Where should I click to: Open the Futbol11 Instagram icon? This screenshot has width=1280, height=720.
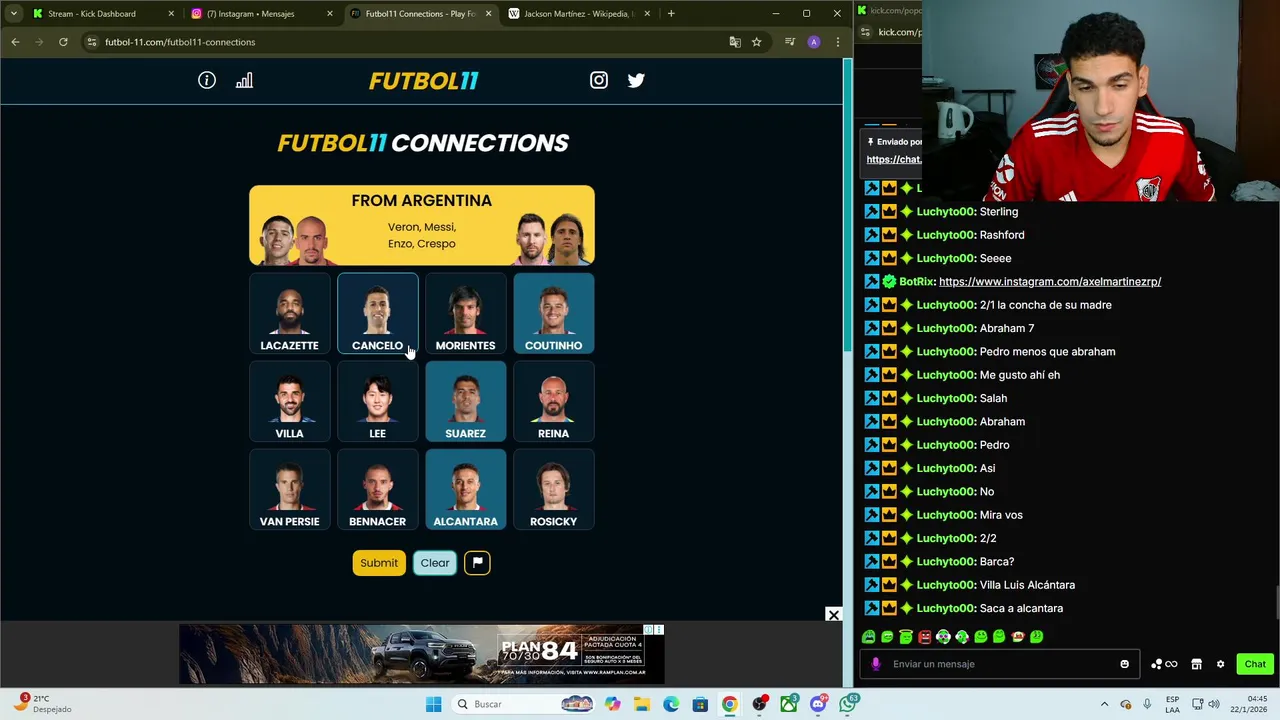[x=599, y=81]
